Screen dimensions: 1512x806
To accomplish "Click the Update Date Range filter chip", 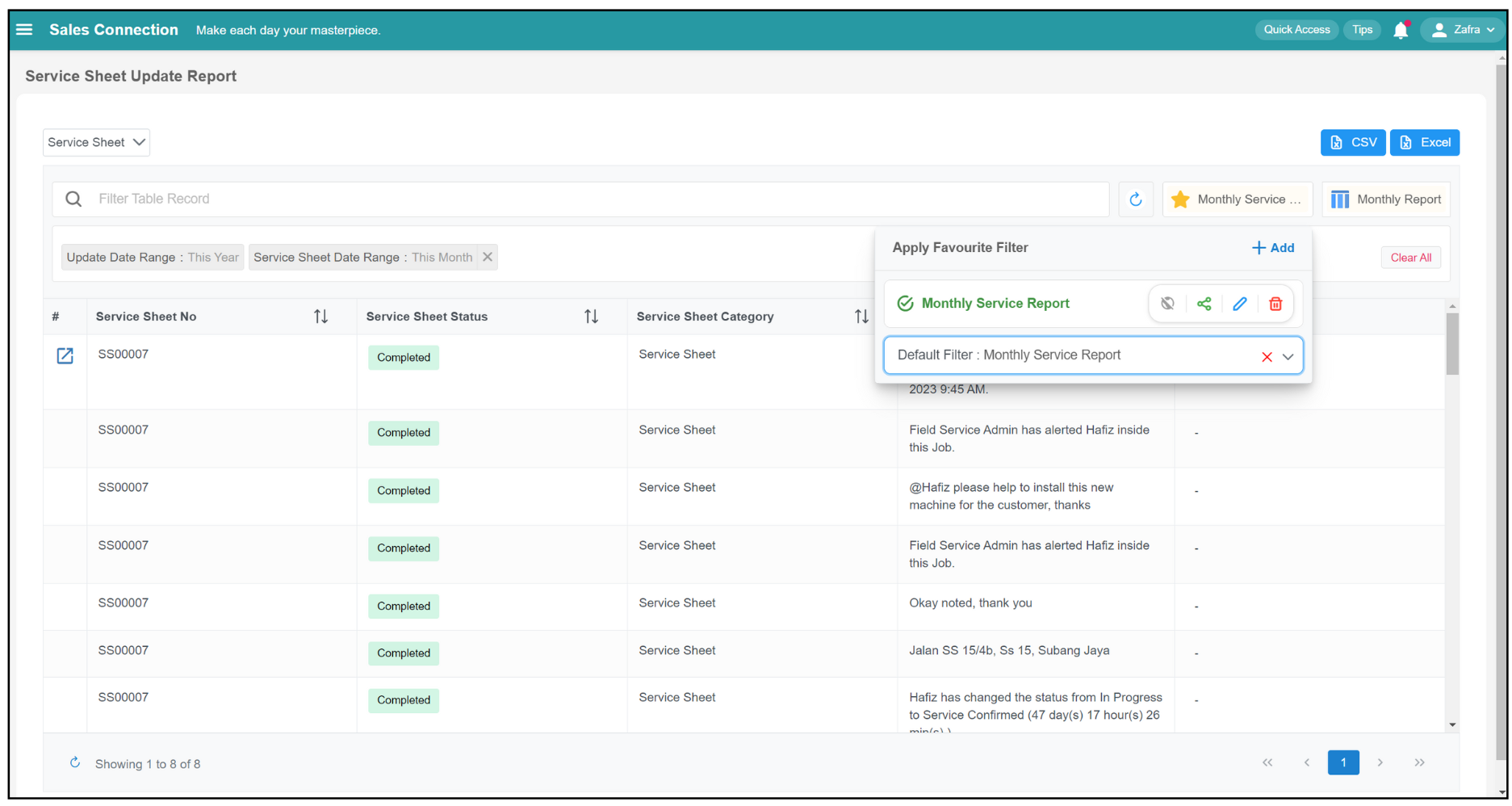I will point(153,257).
